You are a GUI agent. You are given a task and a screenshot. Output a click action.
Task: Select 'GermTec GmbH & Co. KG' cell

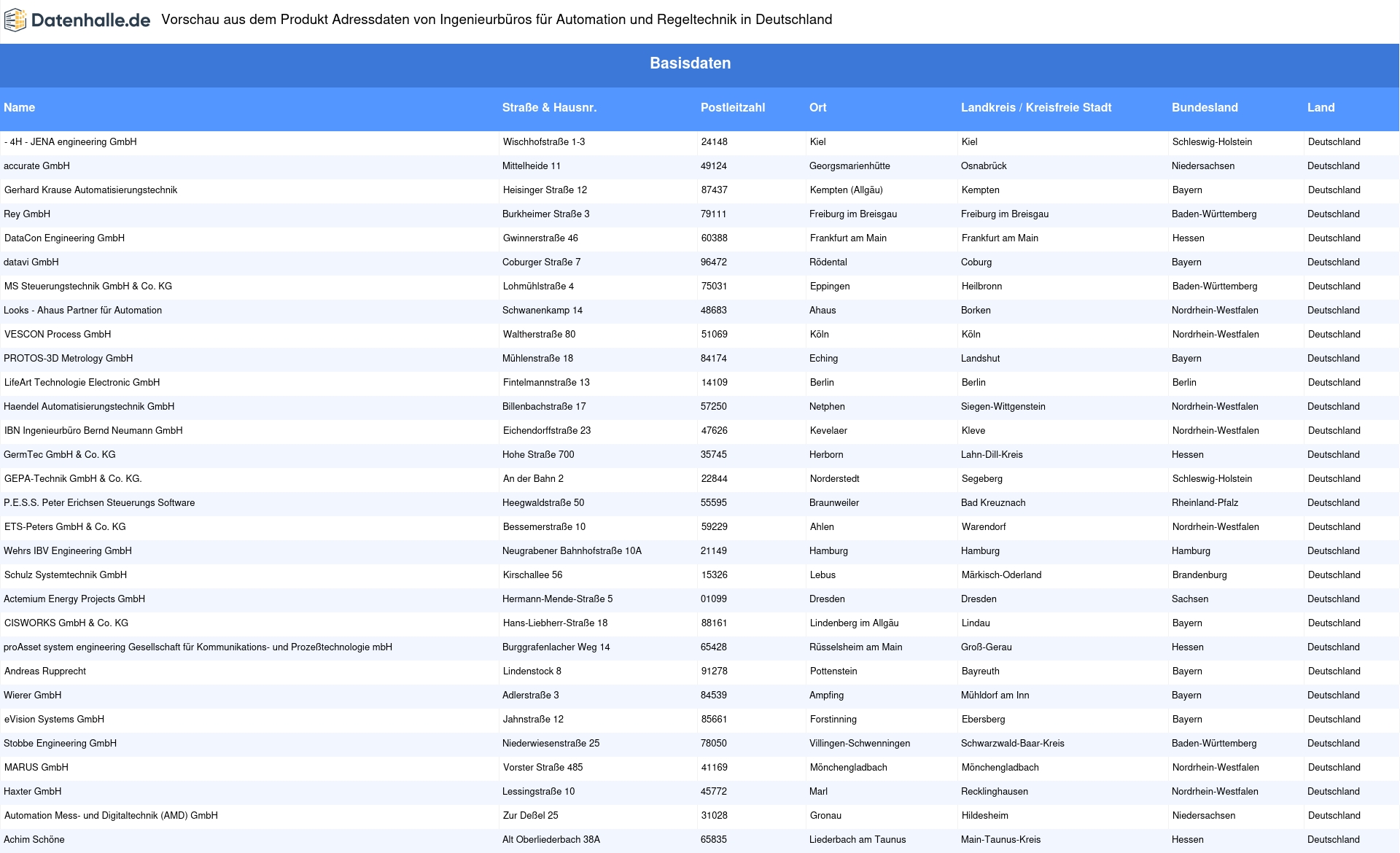[60, 455]
